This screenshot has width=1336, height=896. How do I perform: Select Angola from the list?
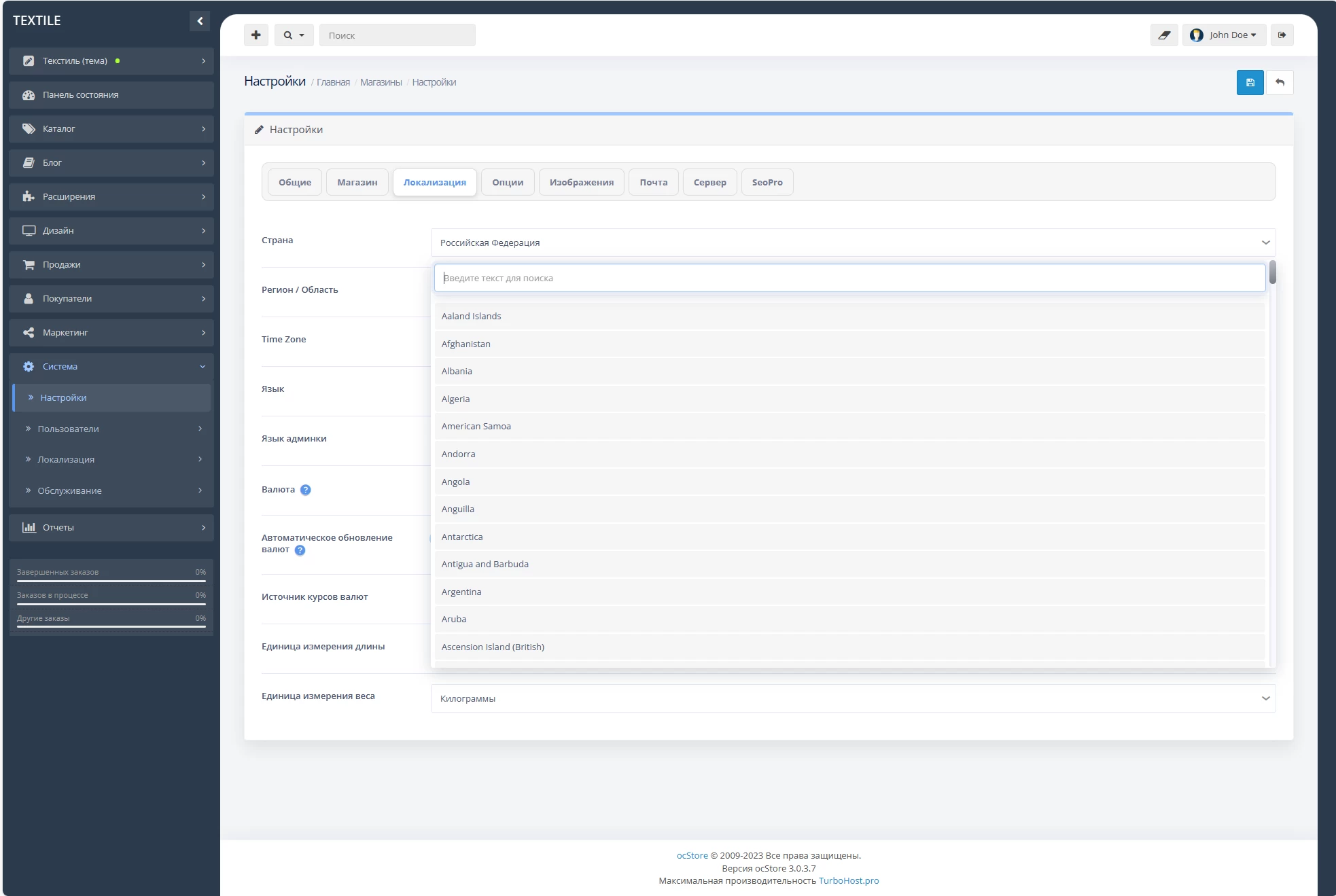pyautogui.click(x=849, y=482)
